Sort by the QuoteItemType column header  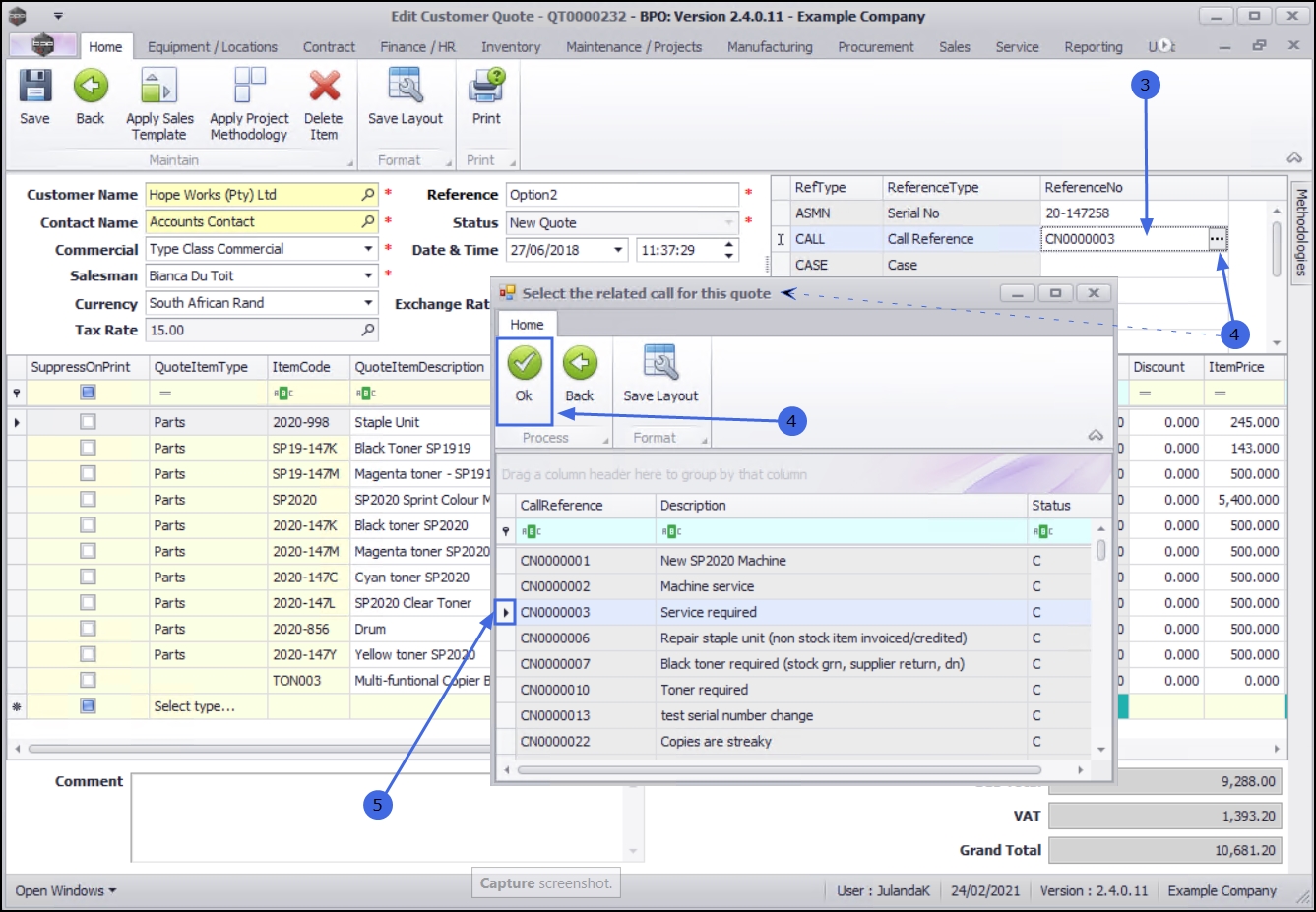pyautogui.click(x=209, y=367)
